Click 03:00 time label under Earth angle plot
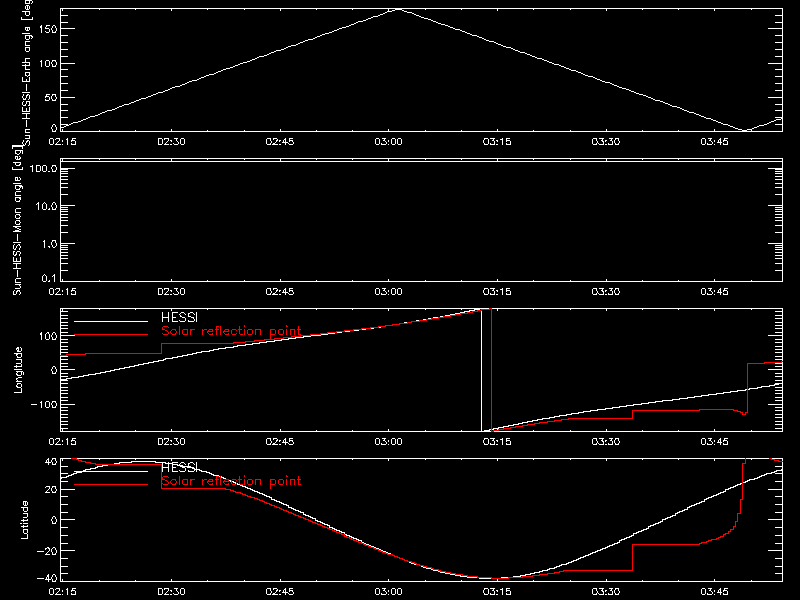The width and height of the screenshot is (800, 600). 388,141
